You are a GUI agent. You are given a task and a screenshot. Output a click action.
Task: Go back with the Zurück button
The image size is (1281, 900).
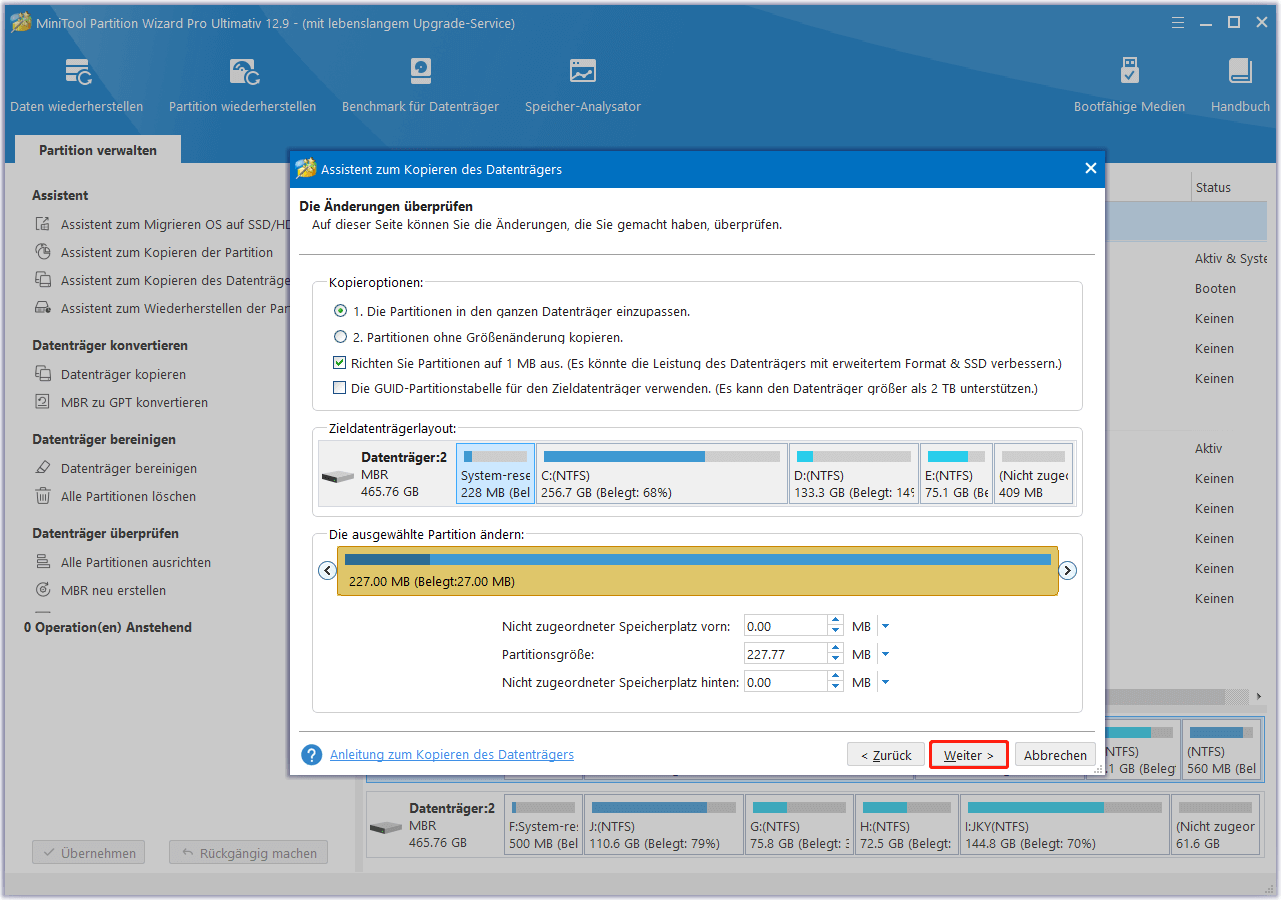(x=886, y=755)
